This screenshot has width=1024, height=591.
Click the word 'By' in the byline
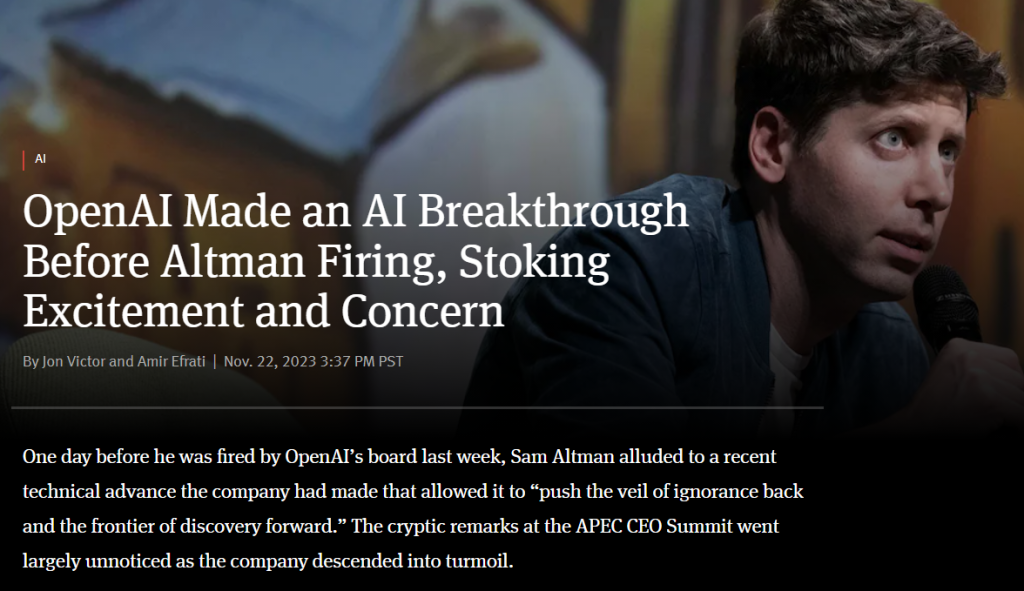(31, 362)
